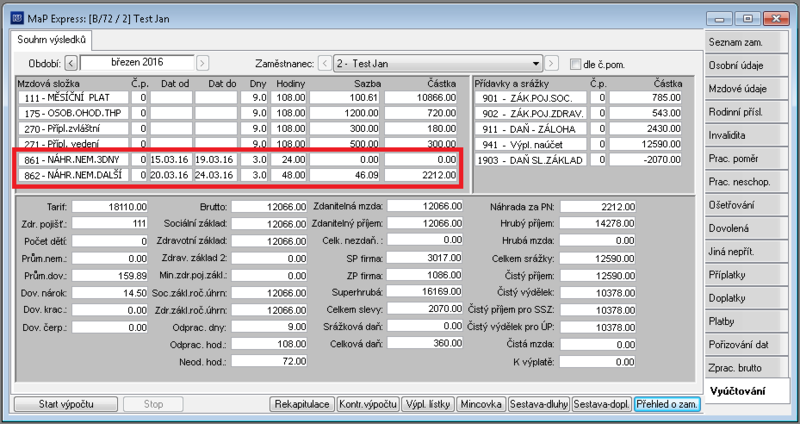Open Mincovka report

[481, 405]
